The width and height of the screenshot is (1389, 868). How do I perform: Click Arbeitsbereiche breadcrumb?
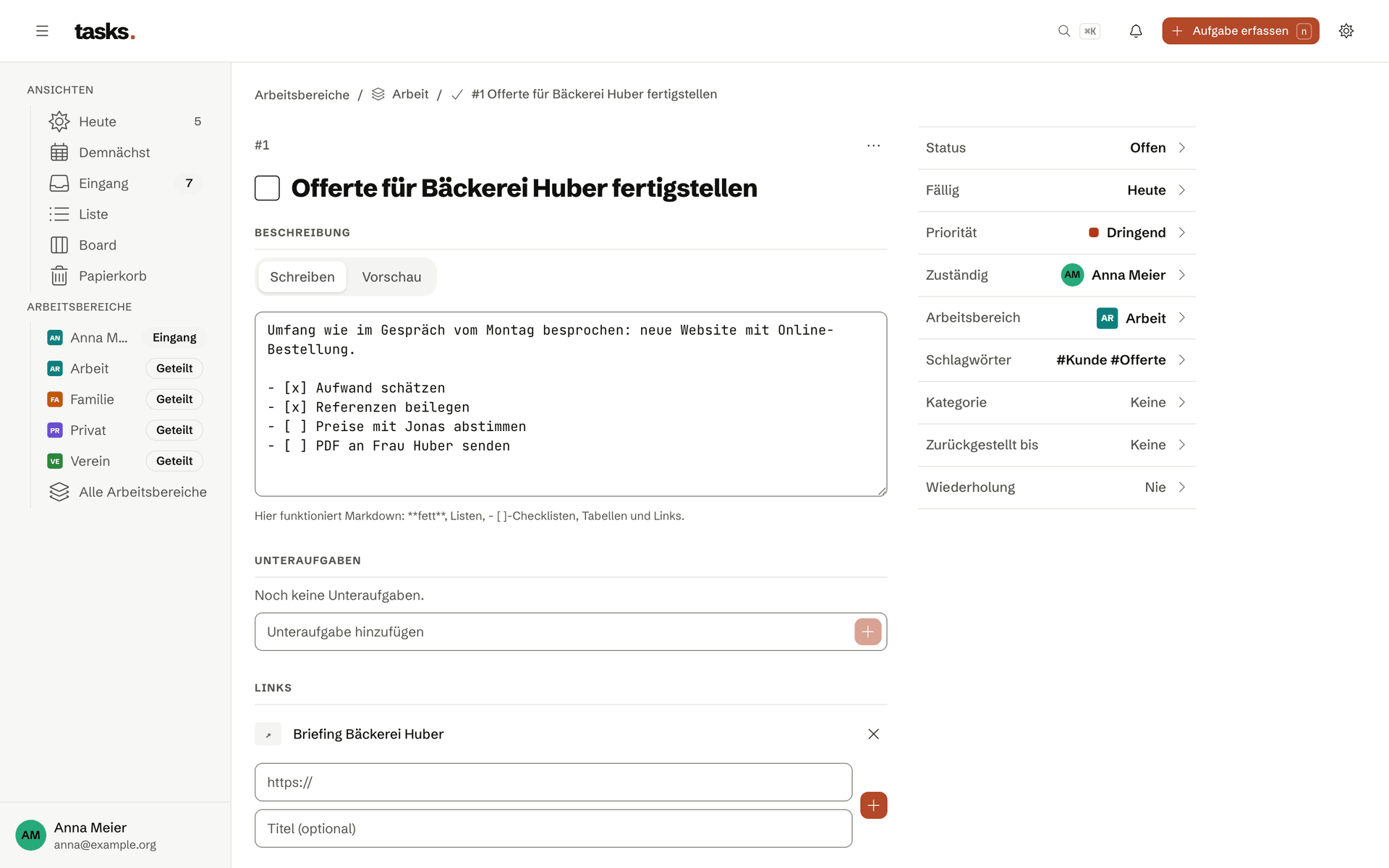[x=302, y=95]
